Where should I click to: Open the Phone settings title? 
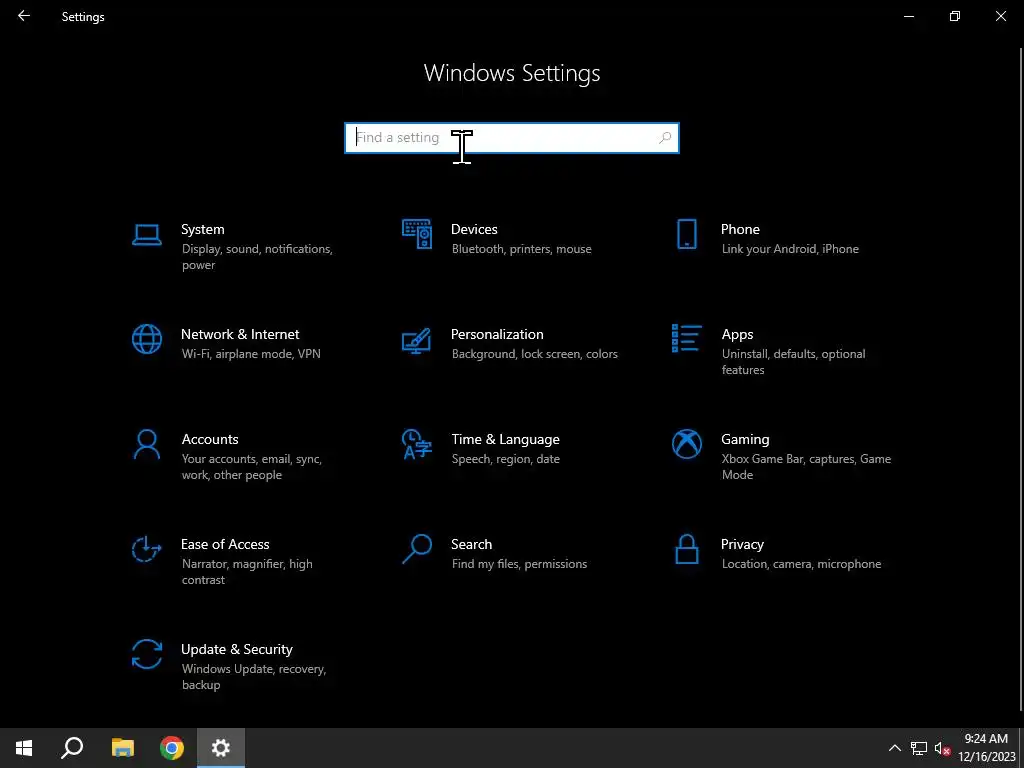tap(740, 229)
